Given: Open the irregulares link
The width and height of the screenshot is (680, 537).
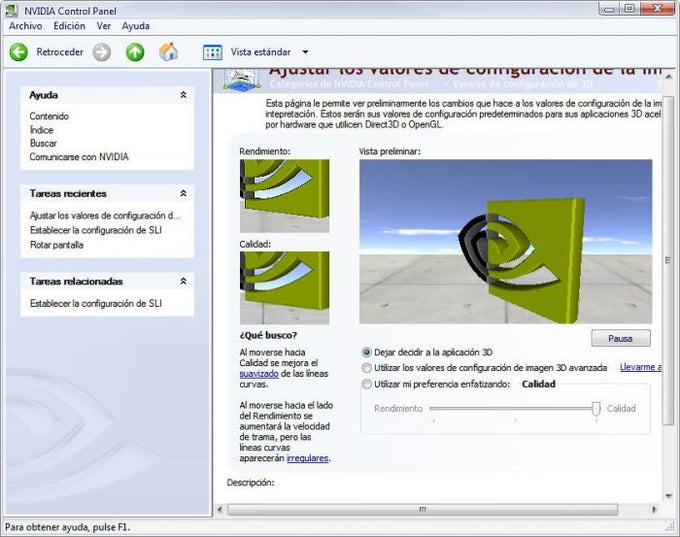Looking at the screenshot, I should 307,458.
